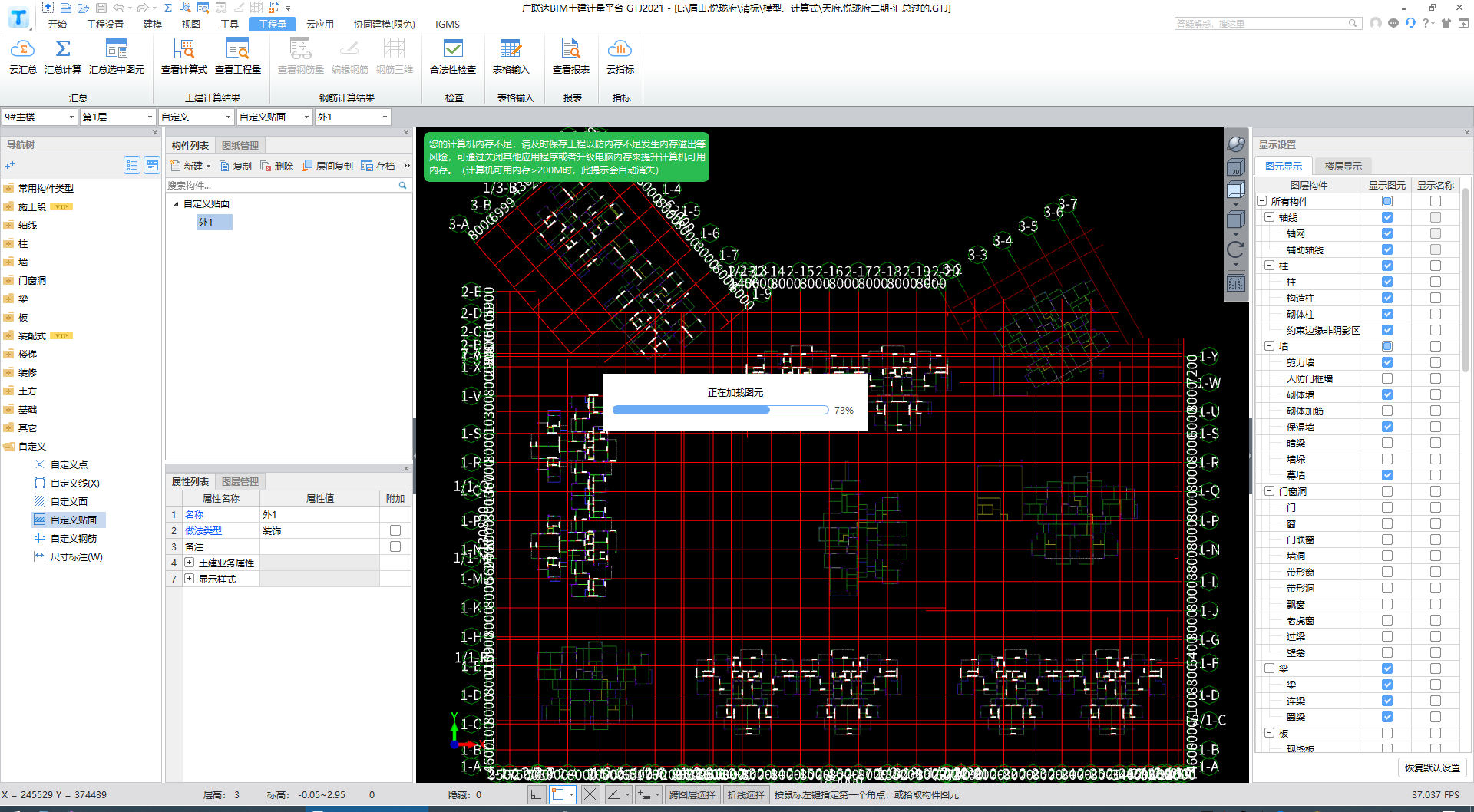The width and height of the screenshot is (1474, 812).
Task: Open 建模 ribbon tab
Action: coord(153,24)
